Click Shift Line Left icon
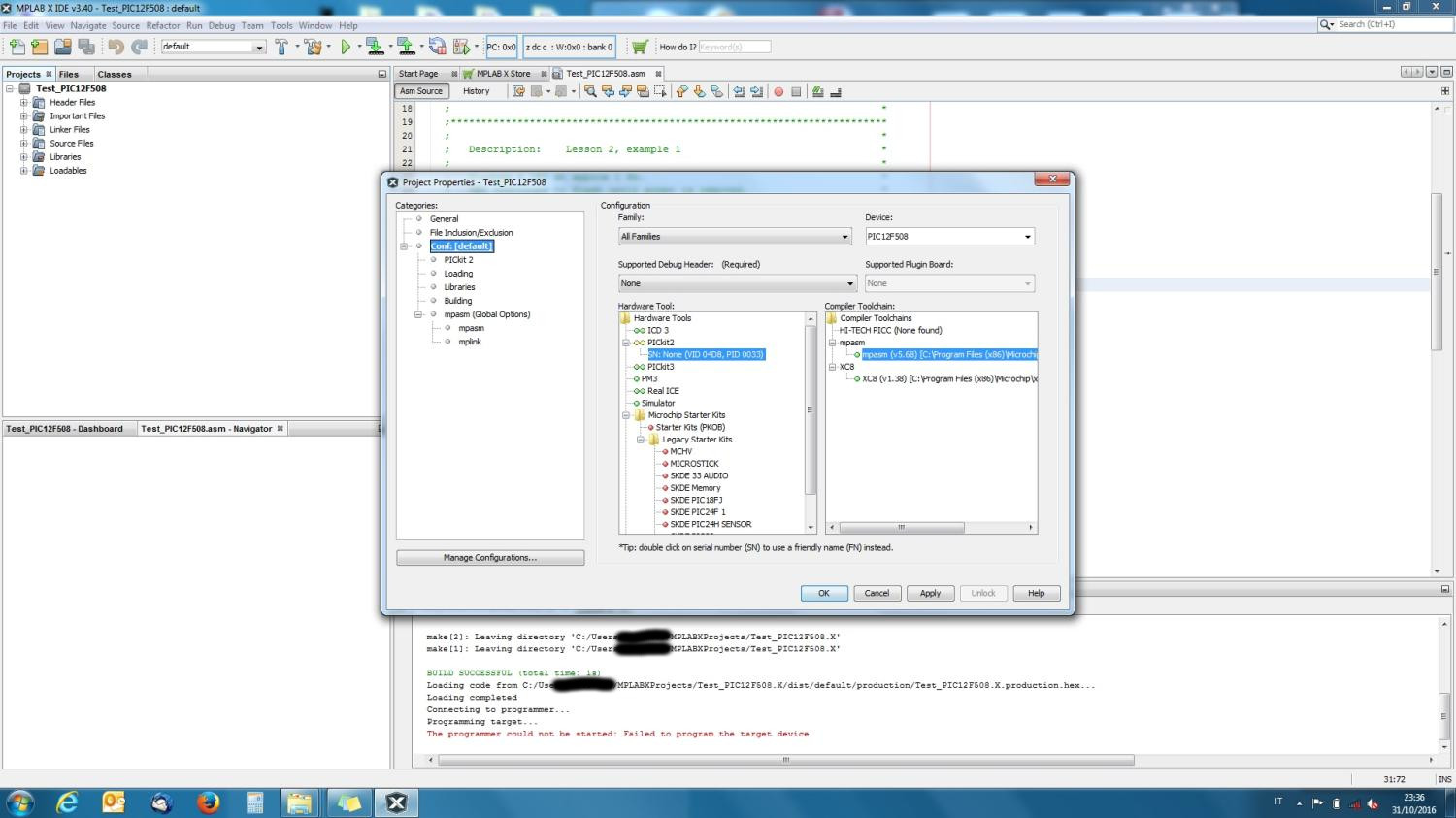The image size is (1456, 818). click(x=740, y=91)
